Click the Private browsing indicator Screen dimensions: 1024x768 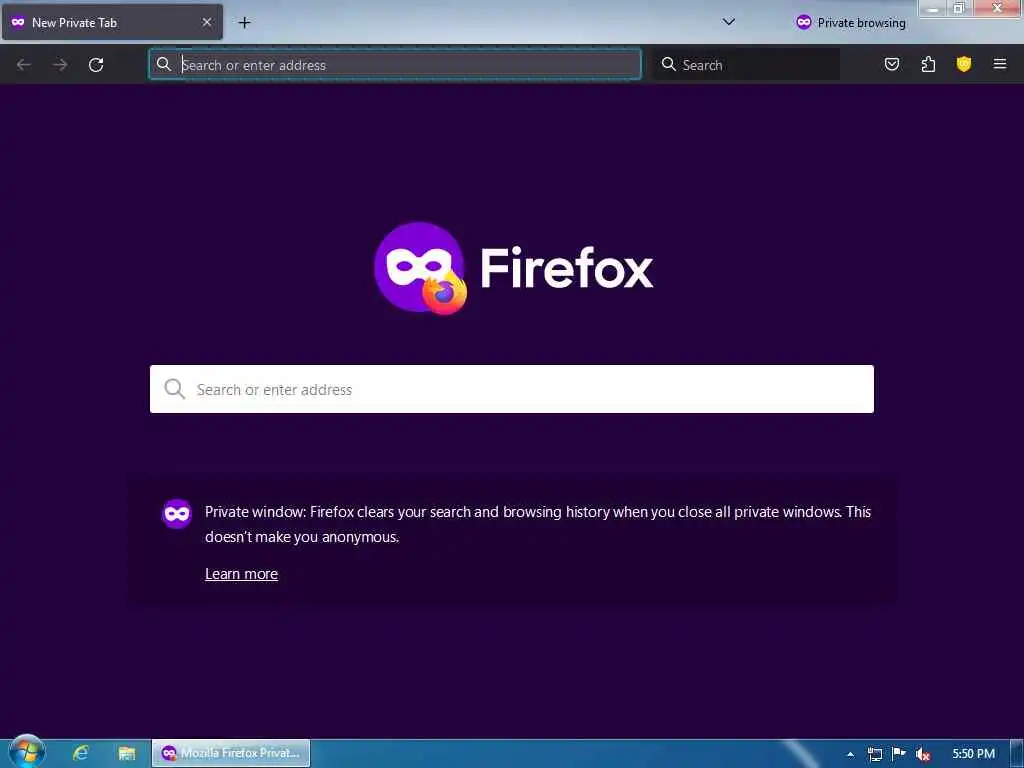(851, 23)
